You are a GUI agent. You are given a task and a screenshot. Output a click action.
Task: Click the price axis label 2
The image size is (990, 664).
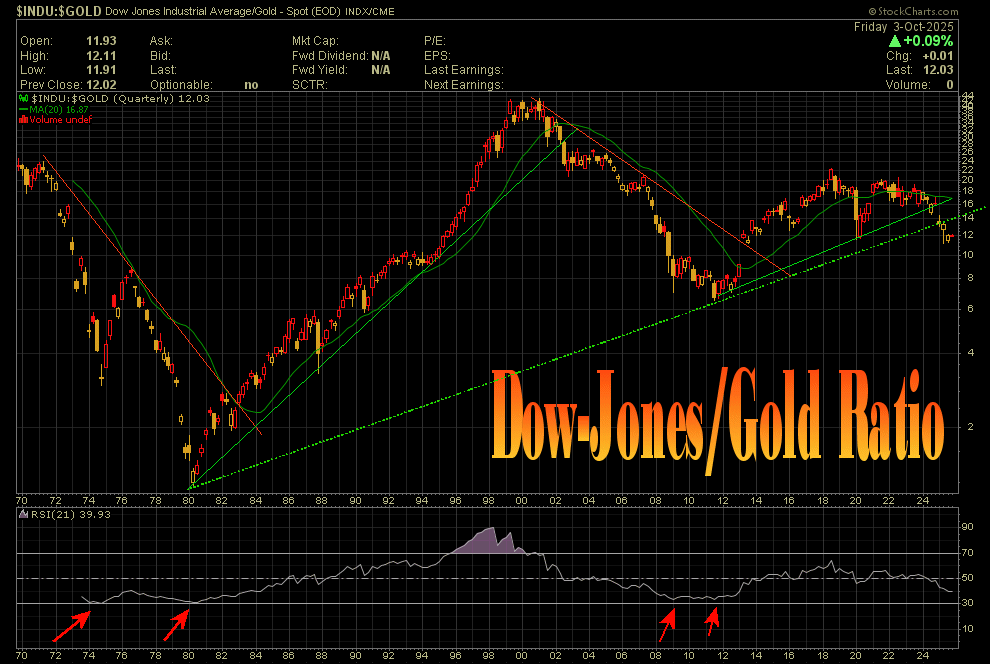pos(971,427)
